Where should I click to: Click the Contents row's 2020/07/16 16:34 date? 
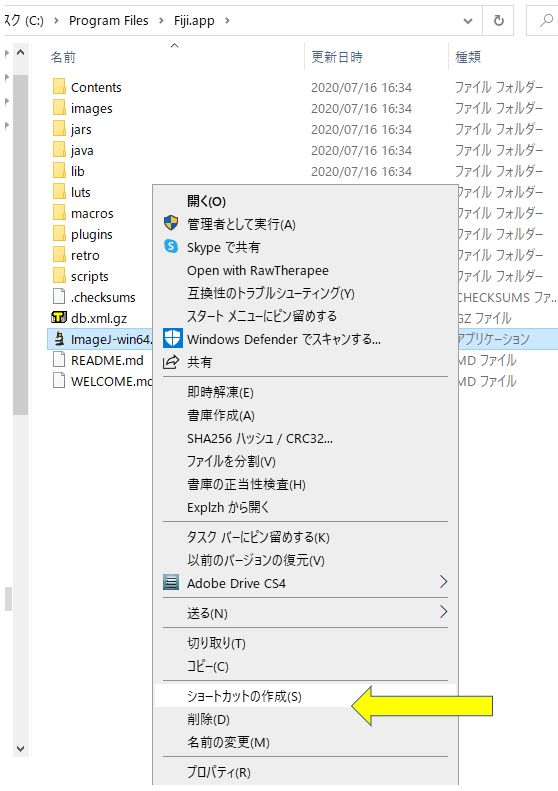[361, 87]
